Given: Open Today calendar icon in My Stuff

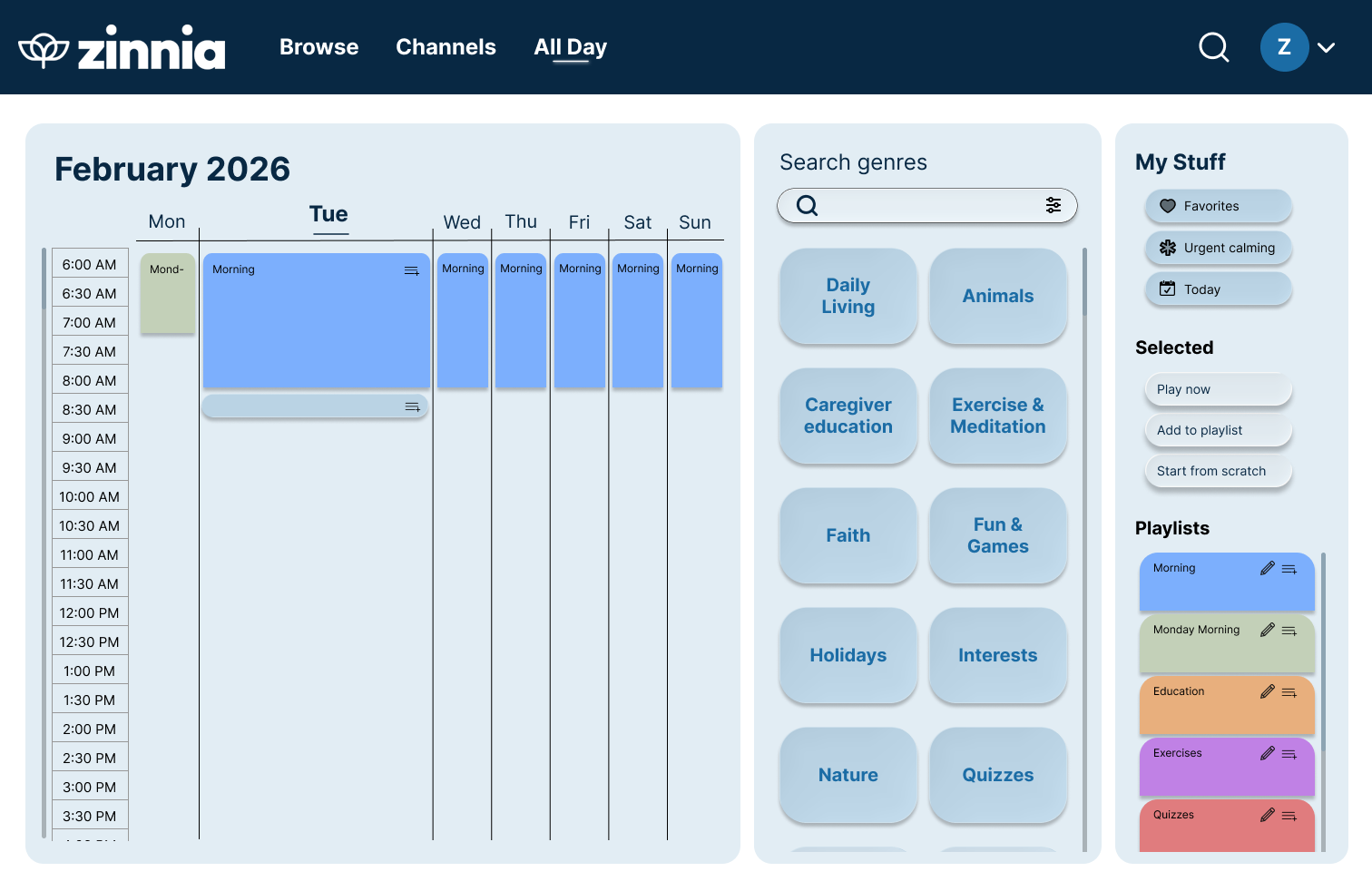Looking at the screenshot, I should [1168, 289].
